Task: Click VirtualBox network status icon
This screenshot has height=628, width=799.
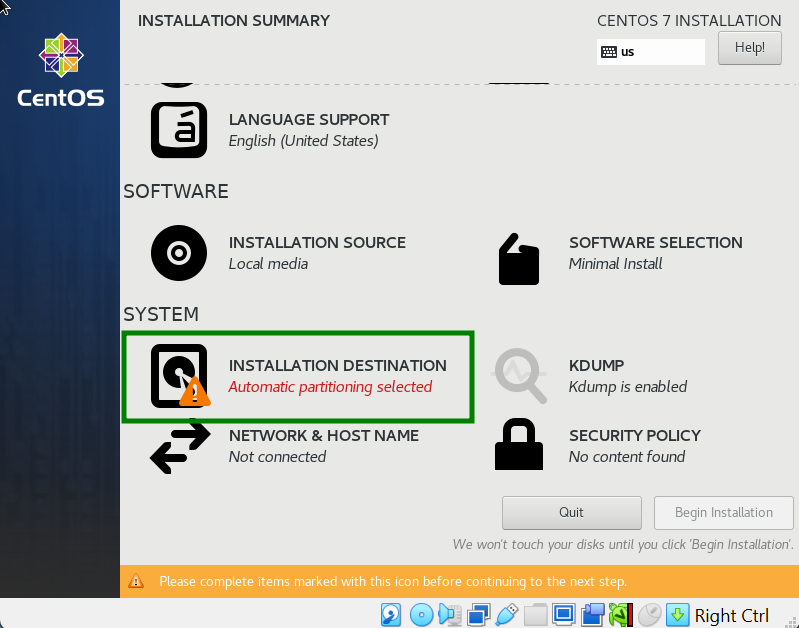Action: (x=478, y=615)
